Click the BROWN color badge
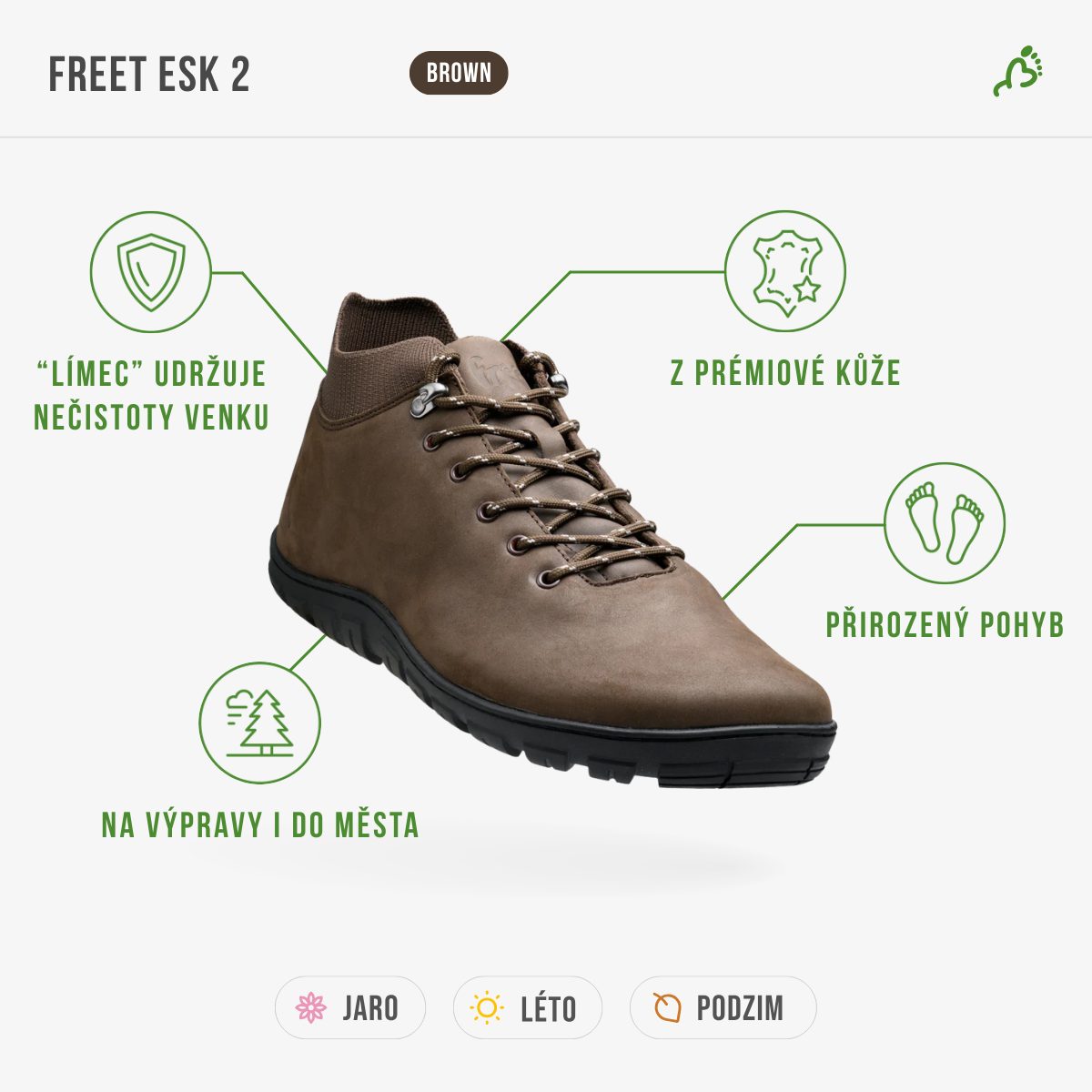Viewport: 1092px width, 1092px height. 459,73
